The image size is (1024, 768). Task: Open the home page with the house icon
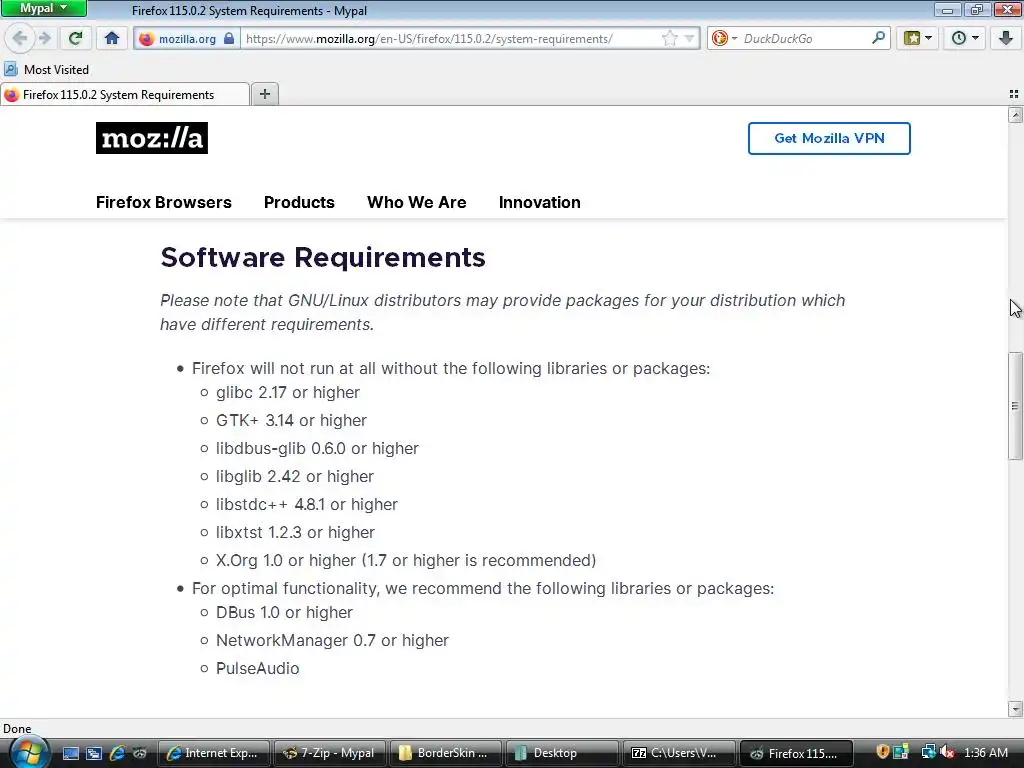(x=112, y=39)
